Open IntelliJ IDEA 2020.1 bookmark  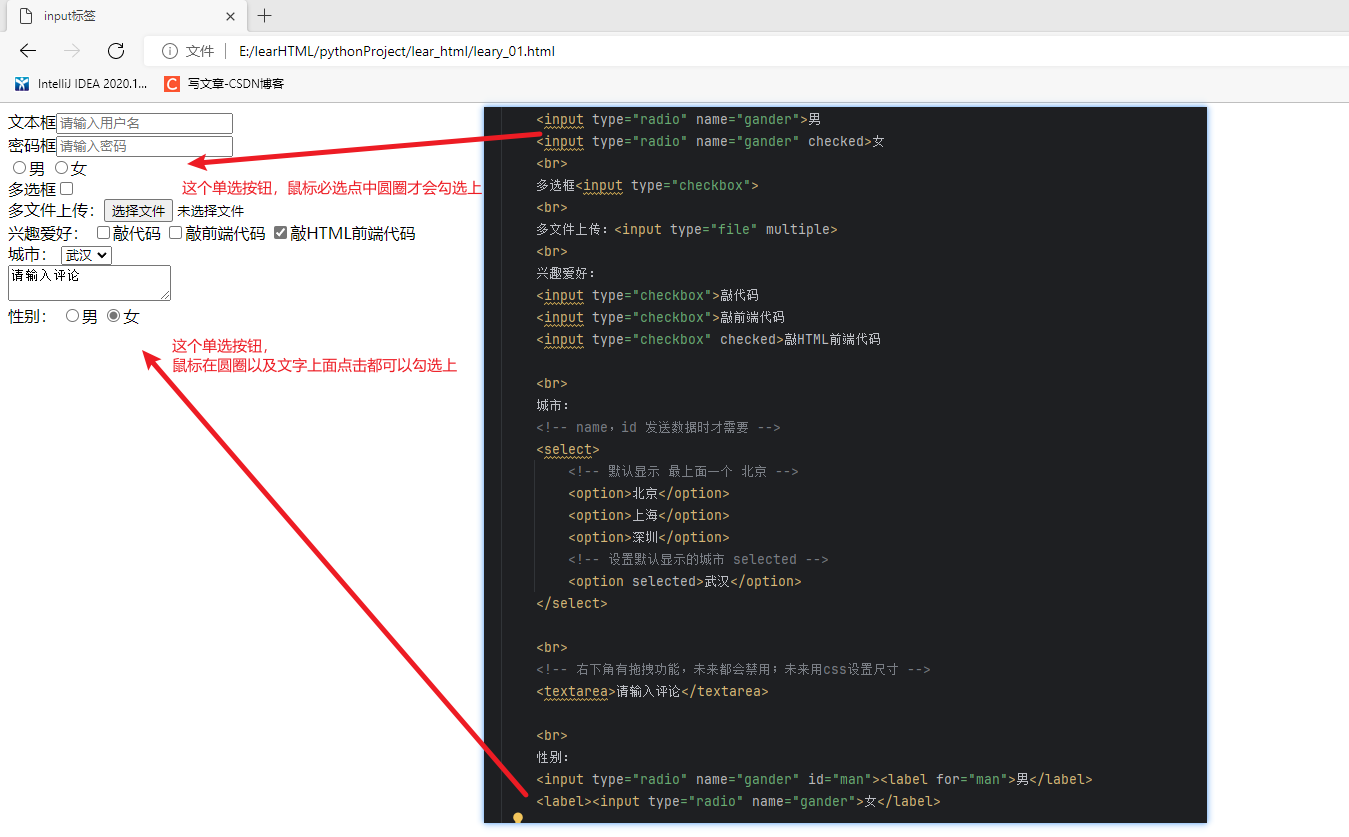pos(81,84)
